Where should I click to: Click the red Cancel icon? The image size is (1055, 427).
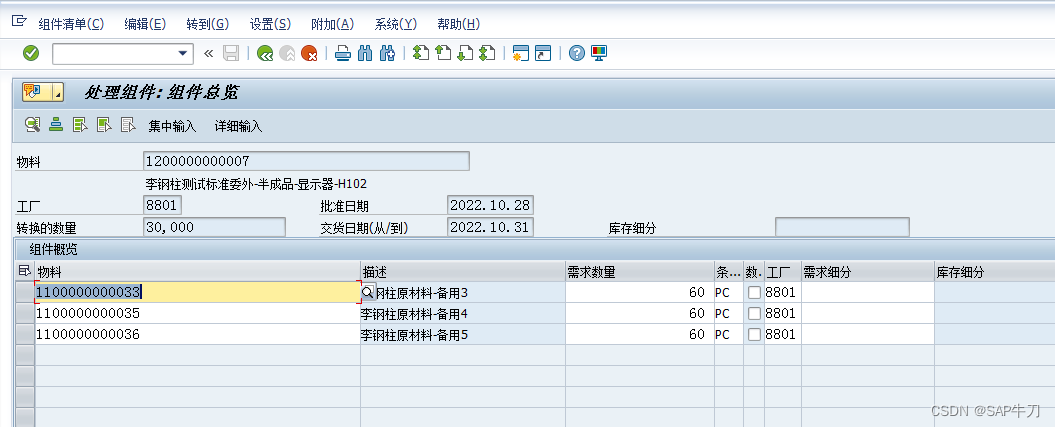coord(310,53)
